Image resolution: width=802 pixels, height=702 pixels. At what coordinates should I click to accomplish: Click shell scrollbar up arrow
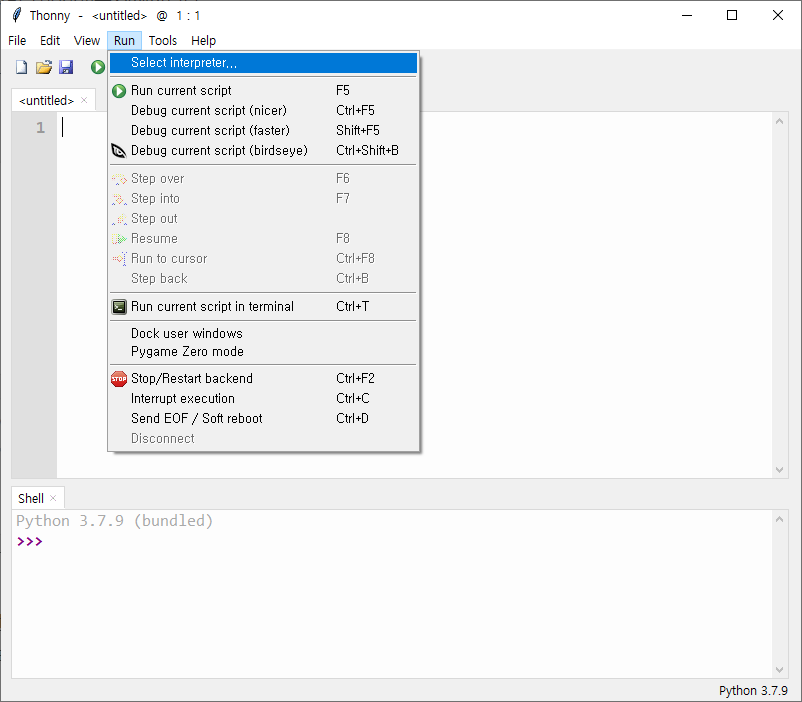[779, 519]
